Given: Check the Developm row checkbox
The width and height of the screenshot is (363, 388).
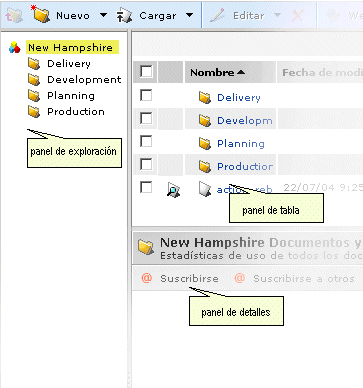Looking at the screenshot, I should pyautogui.click(x=146, y=118).
